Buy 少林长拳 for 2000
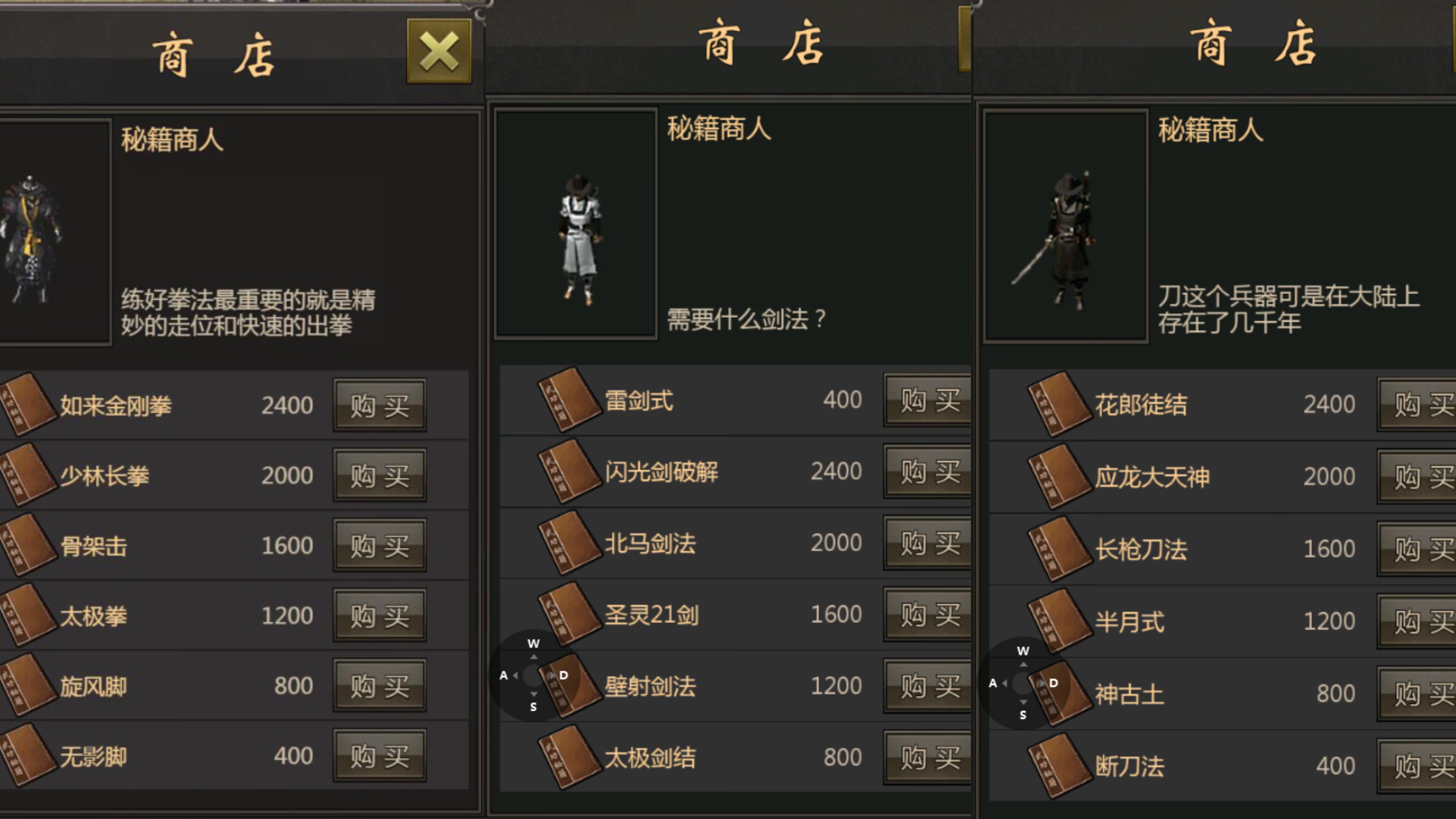1456x819 pixels. 379,475
